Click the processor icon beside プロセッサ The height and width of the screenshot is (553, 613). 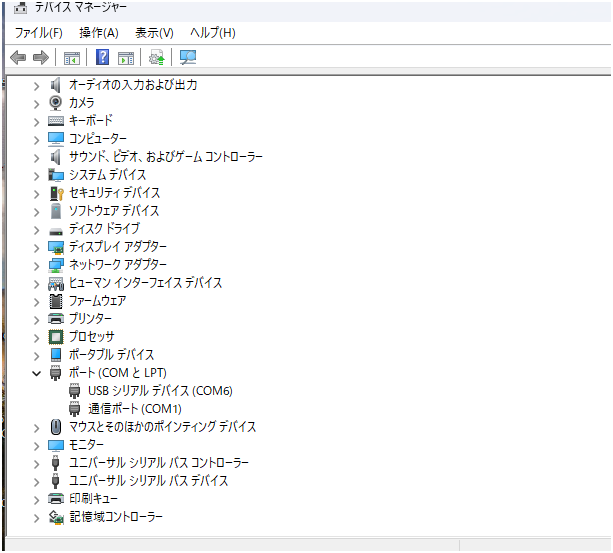pos(56,337)
